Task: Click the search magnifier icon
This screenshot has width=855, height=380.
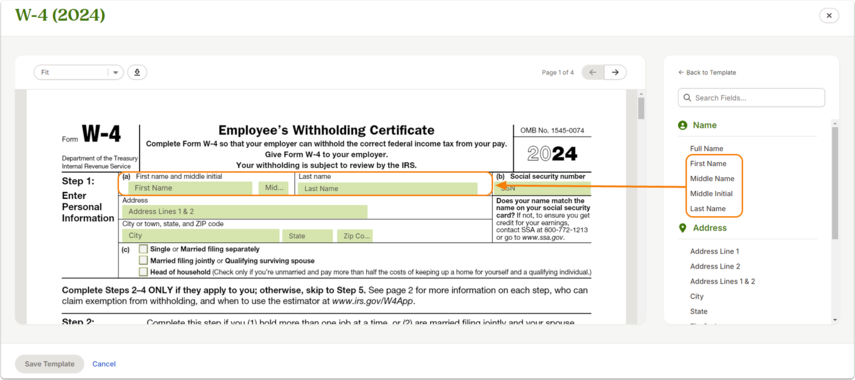Action: 687,98
